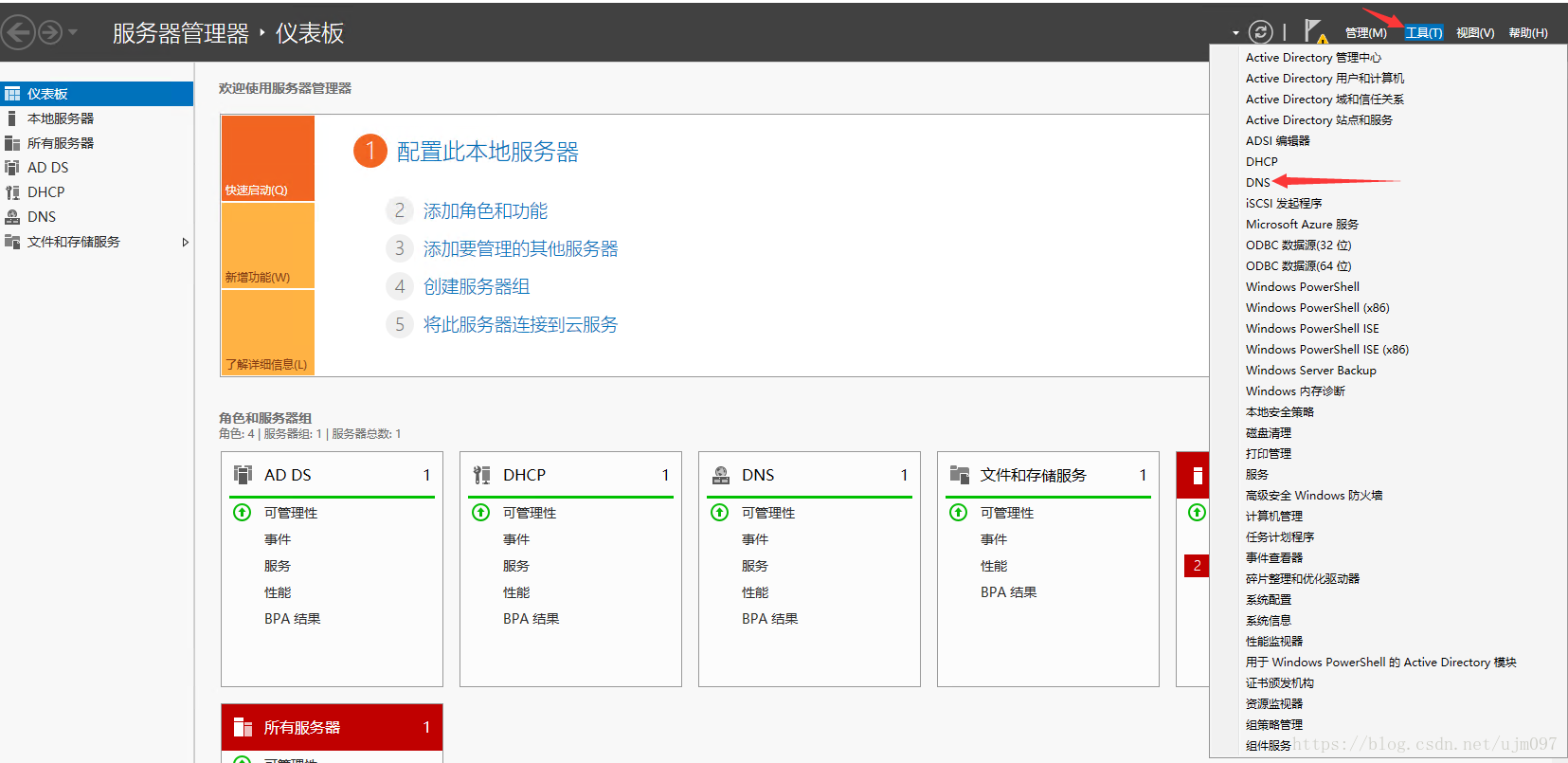Screen dimensions: 1568x763
Task: Open the 工具(T) menu
Action: [x=1423, y=33]
